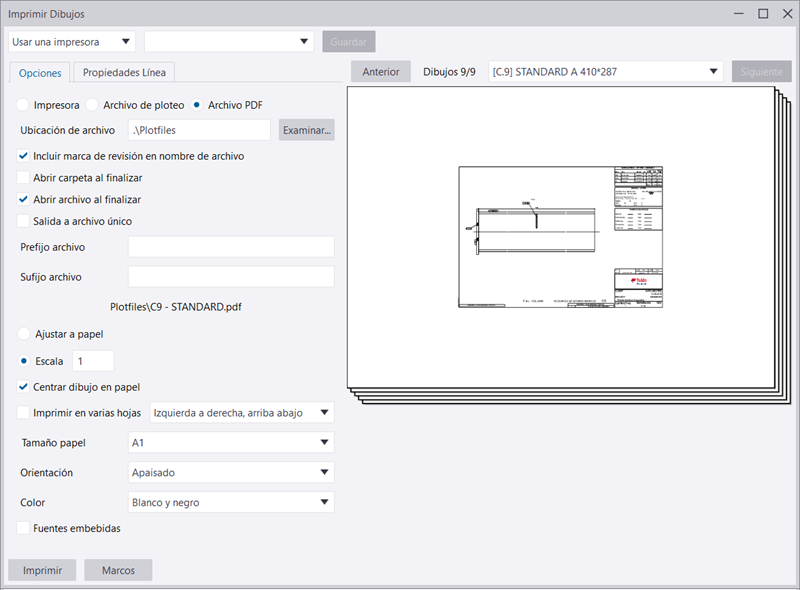The height and width of the screenshot is (590, 800).
Task: Click the Prefijo archivo text field
Action: click(231, 247)
